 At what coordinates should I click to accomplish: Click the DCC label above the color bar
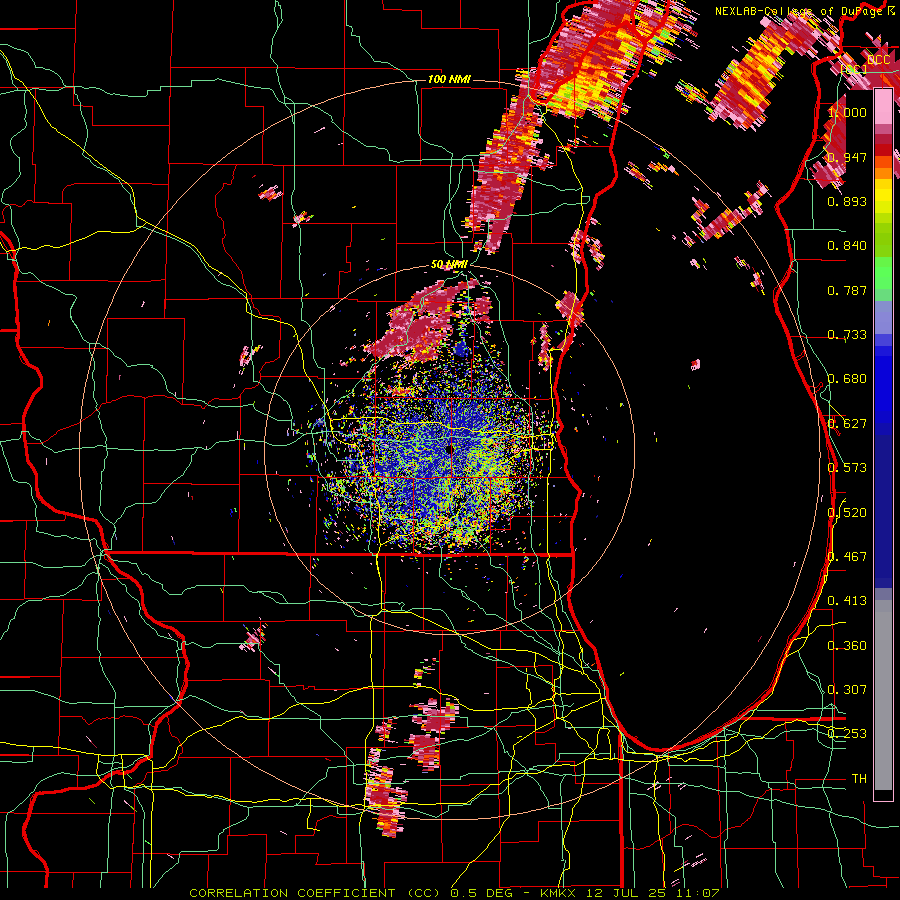tap(879, 60)
